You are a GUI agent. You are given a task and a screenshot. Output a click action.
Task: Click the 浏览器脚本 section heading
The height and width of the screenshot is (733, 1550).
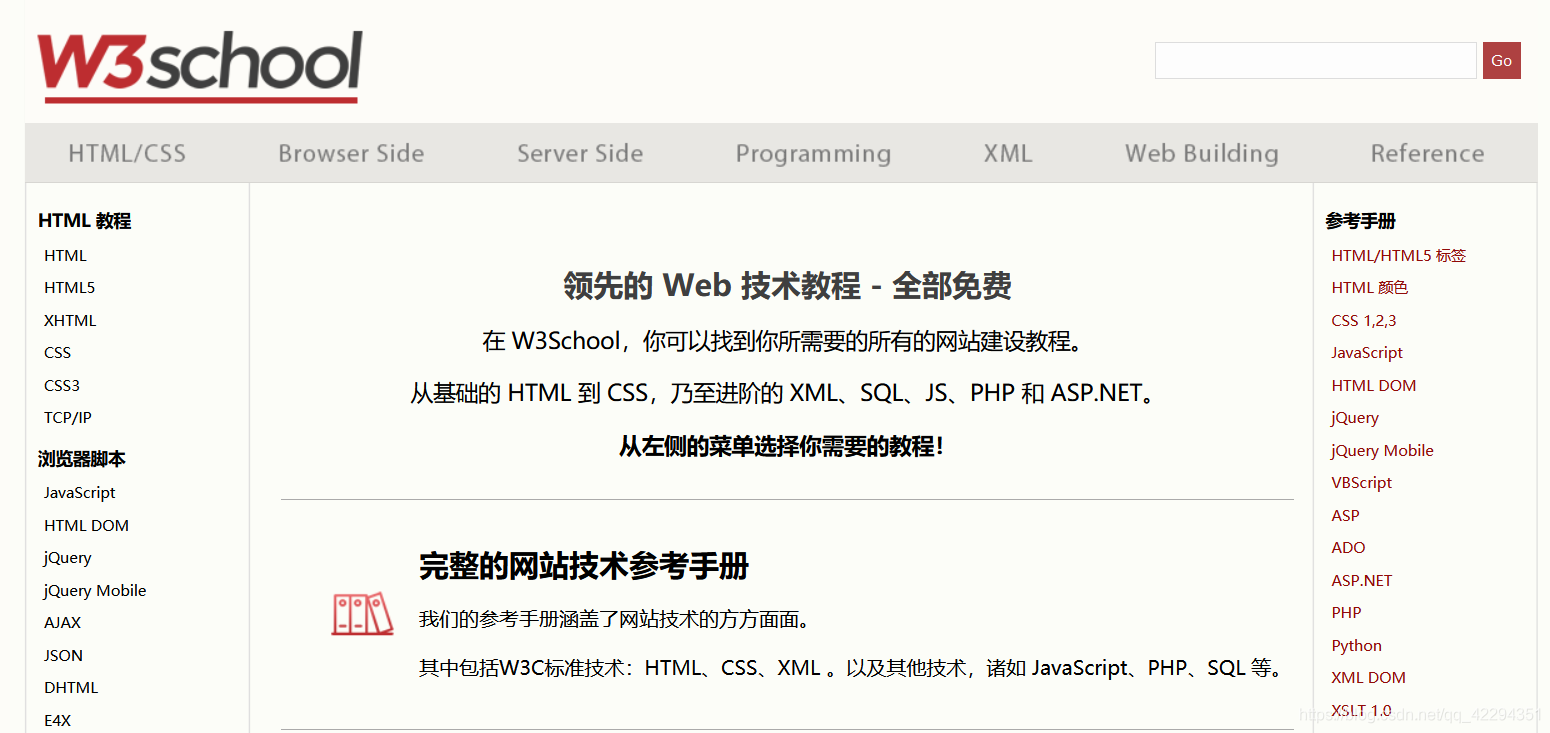coord(82,459)
